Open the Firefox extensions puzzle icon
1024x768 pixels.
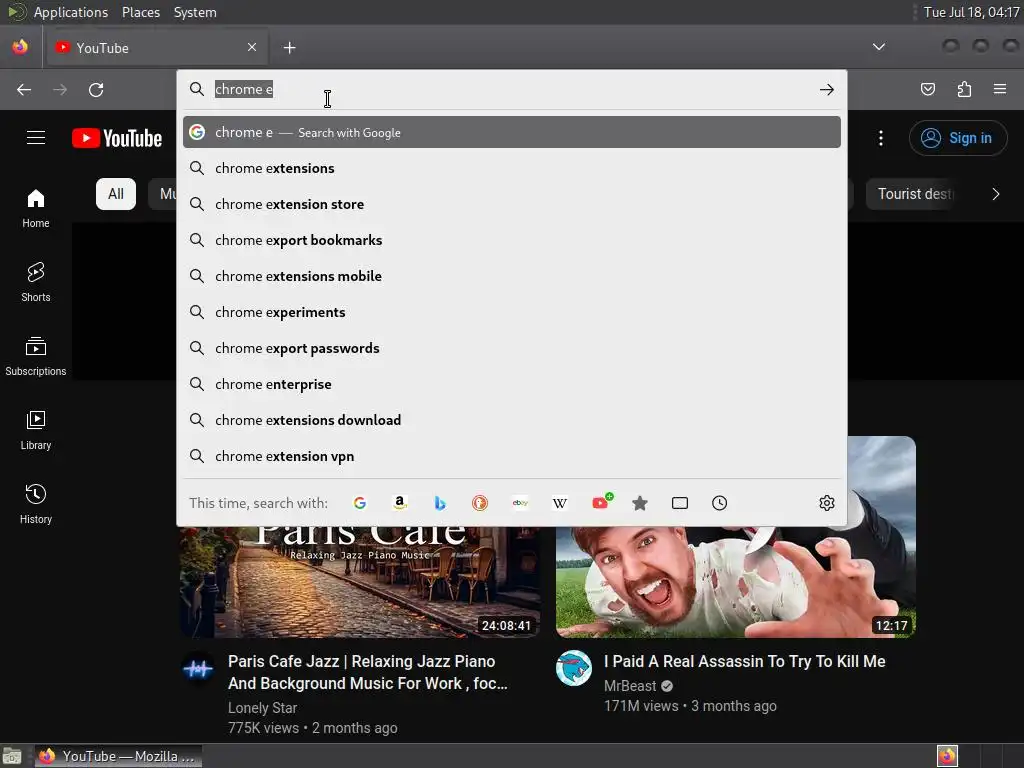964,89
